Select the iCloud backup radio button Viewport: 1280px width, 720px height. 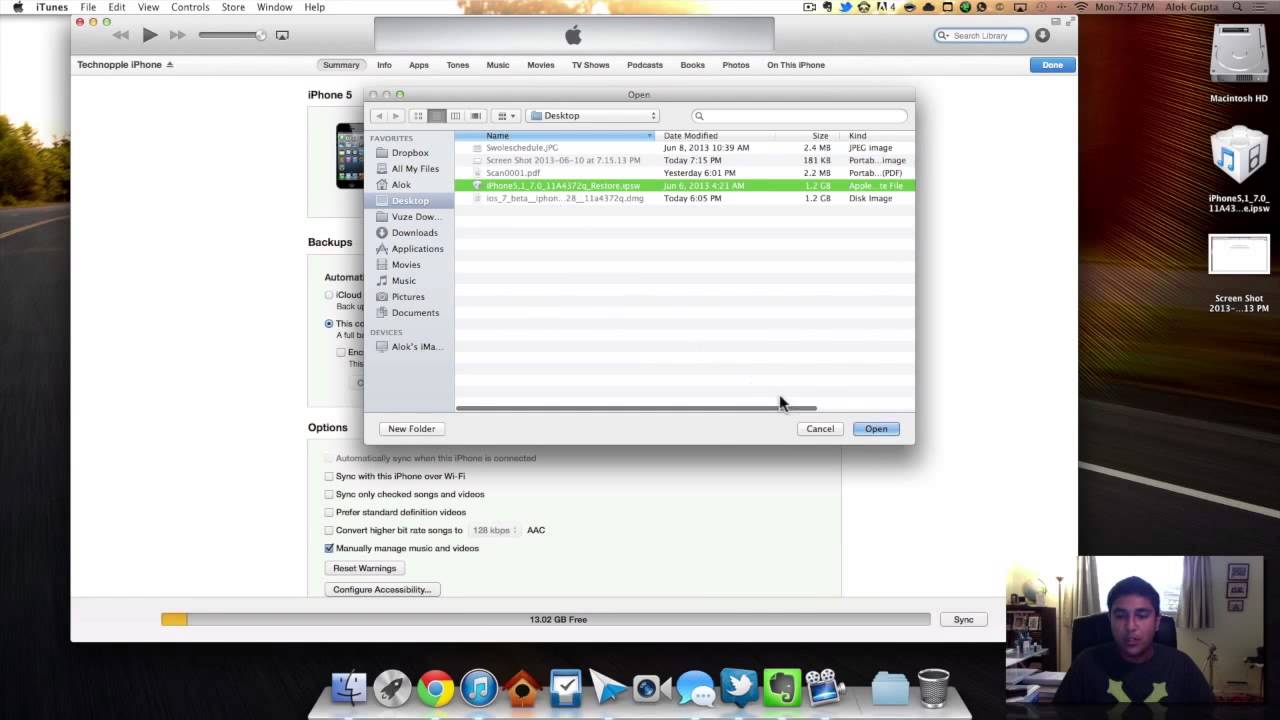329,295
